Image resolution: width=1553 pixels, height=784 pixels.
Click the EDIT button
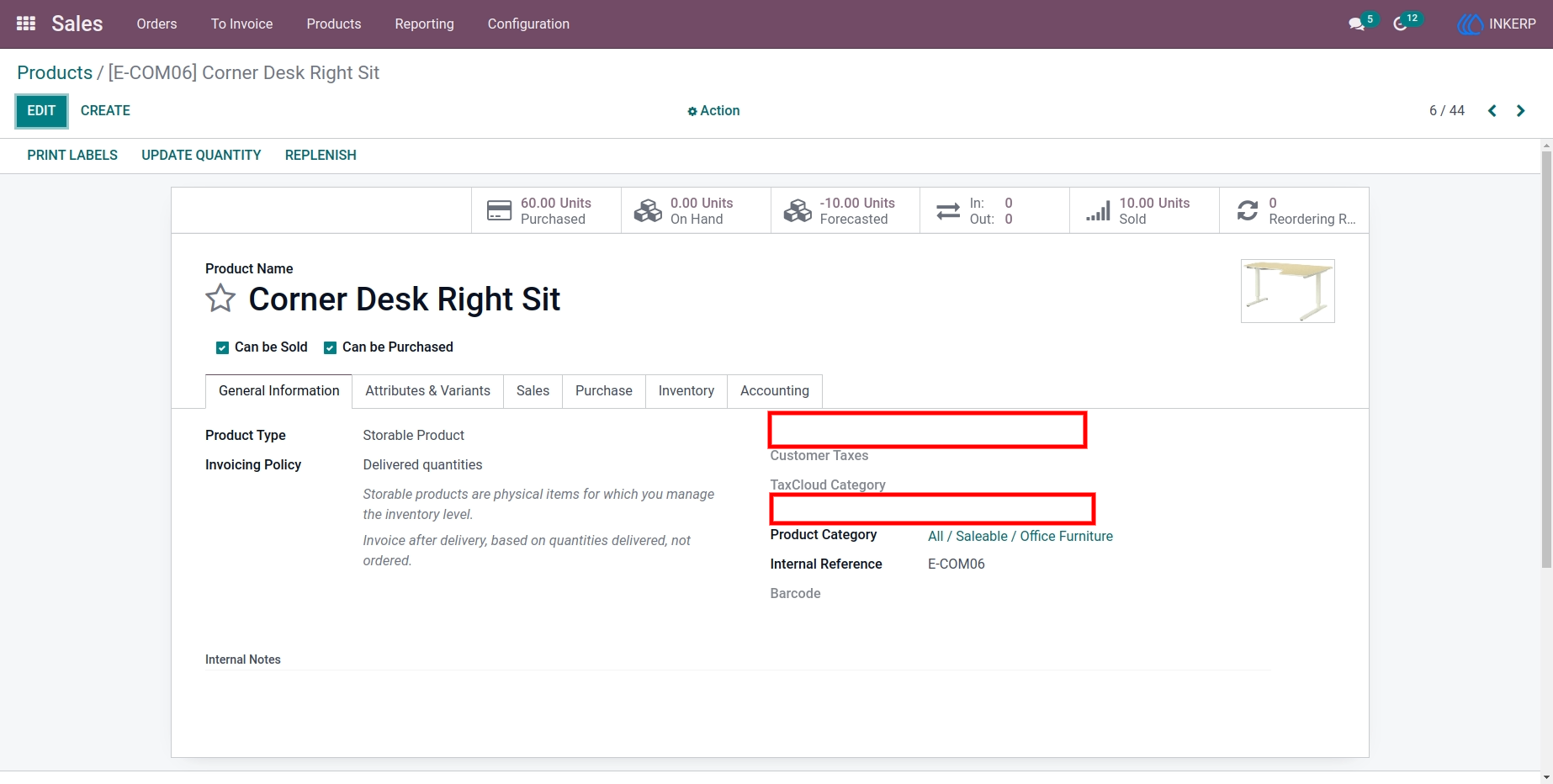pyautogui.click(x=41, y=111)
